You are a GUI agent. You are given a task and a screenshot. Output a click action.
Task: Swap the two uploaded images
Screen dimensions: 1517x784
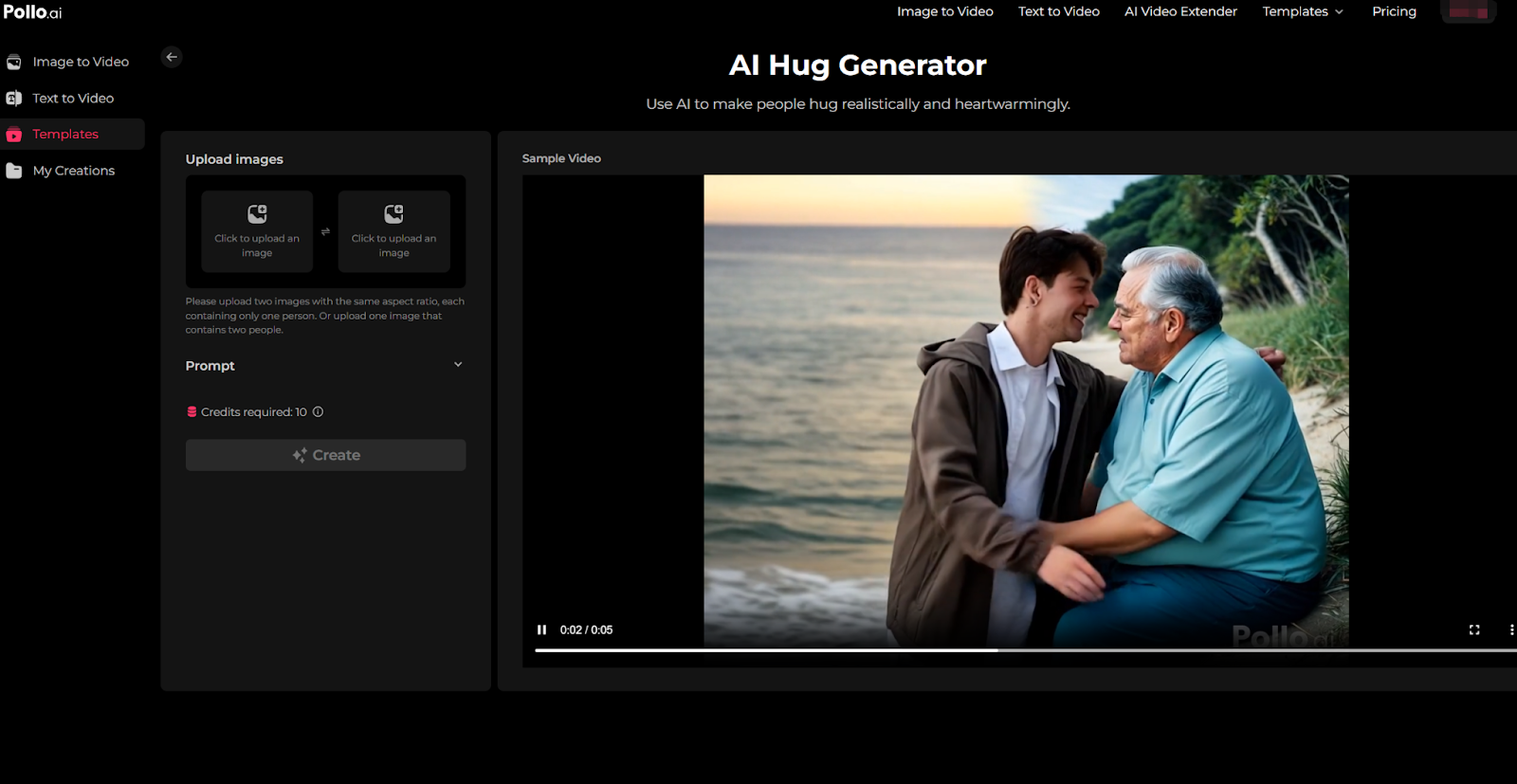325,232
